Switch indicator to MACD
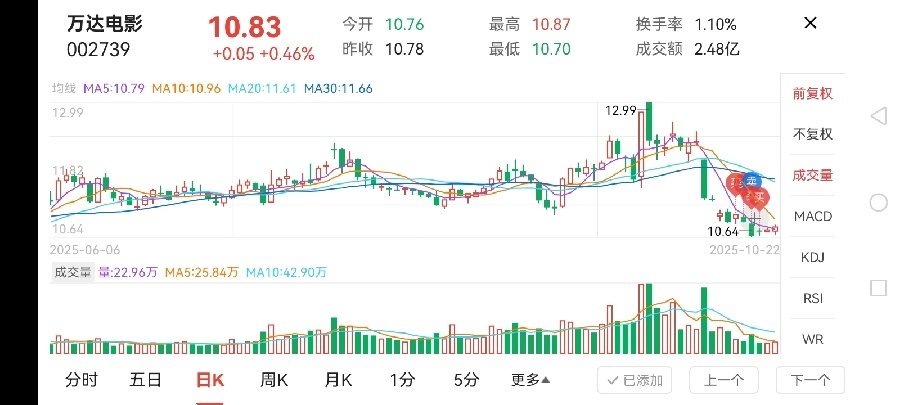This screenshot has width=900, height=405. [x=813, y=216]
